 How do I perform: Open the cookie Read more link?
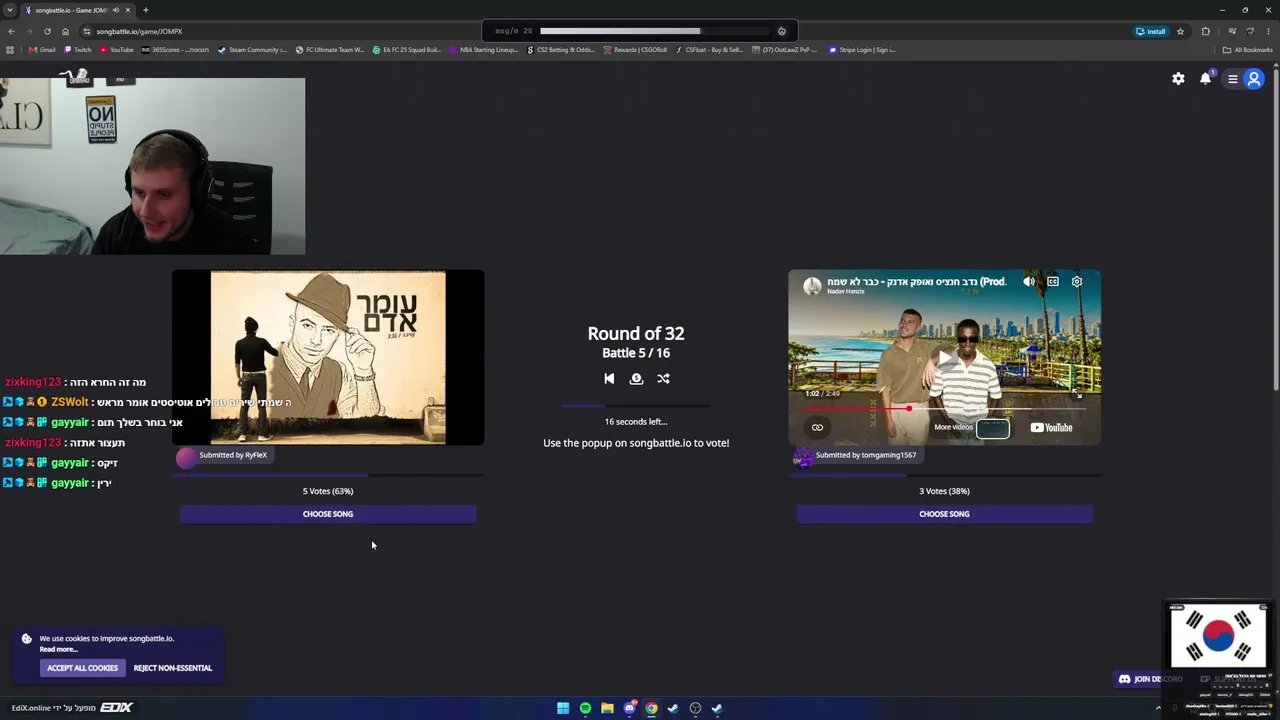click(58, 649)
